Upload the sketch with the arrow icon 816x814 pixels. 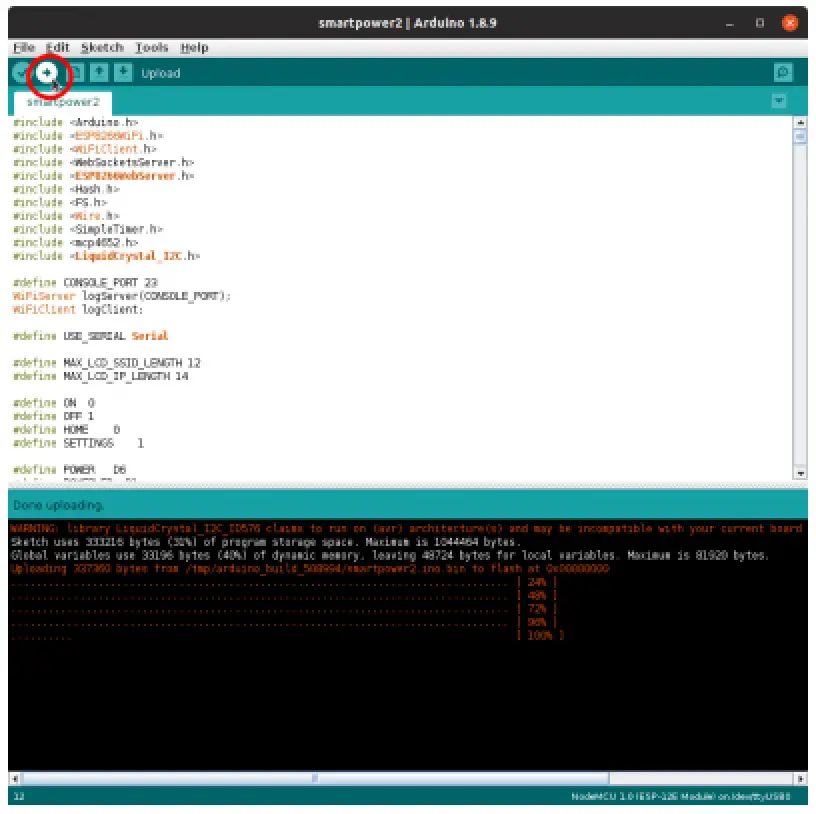(x=47, y=73)
